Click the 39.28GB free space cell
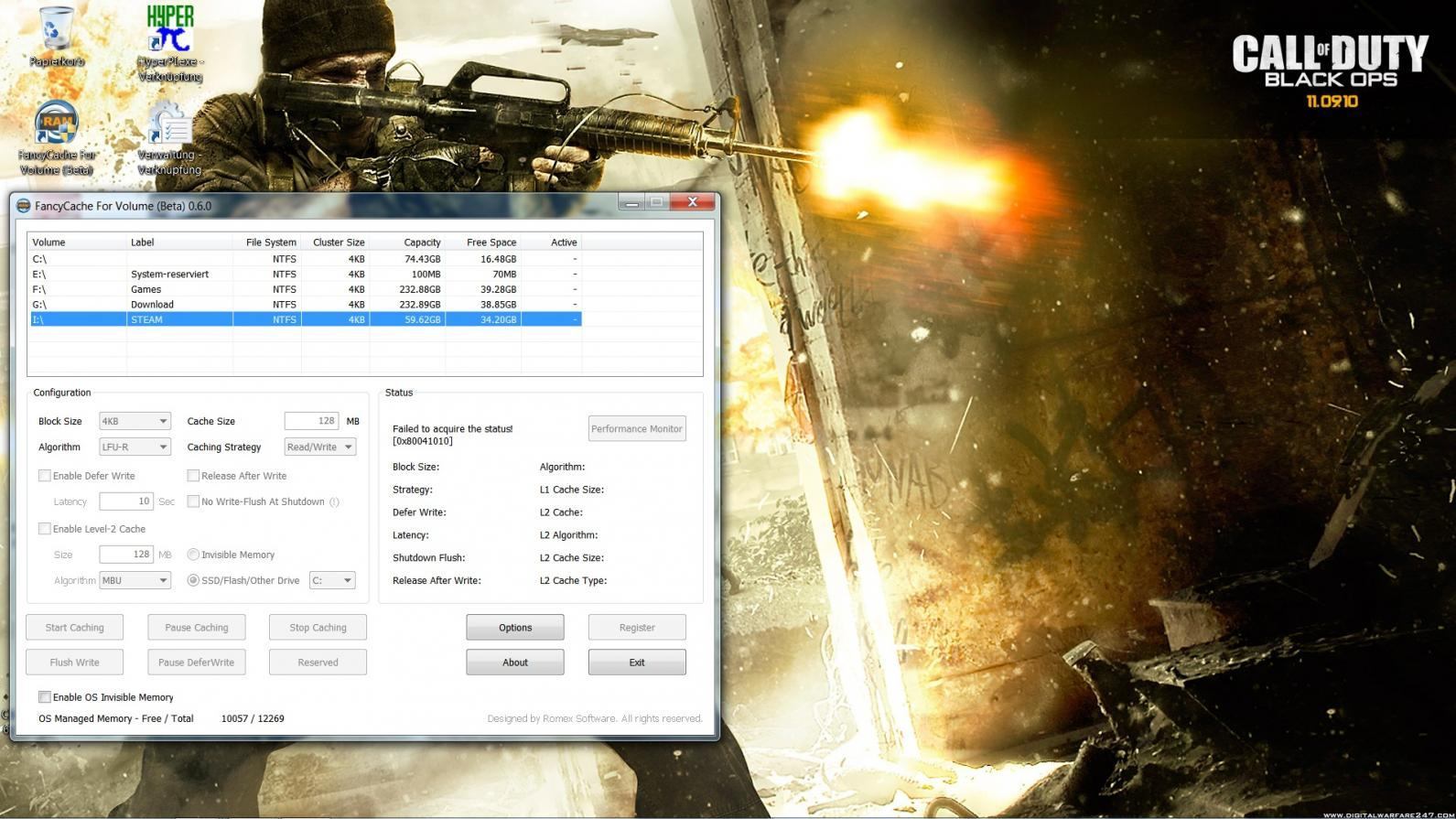 498,289
